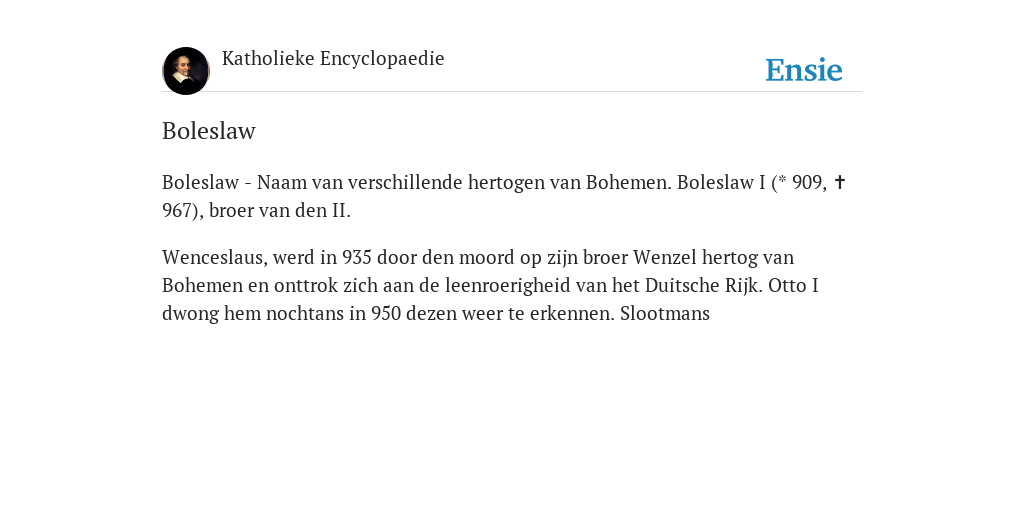Click the horizontal divider below the header
Viewport: 1024px width, 512px height.
click(x=512, y=91)
